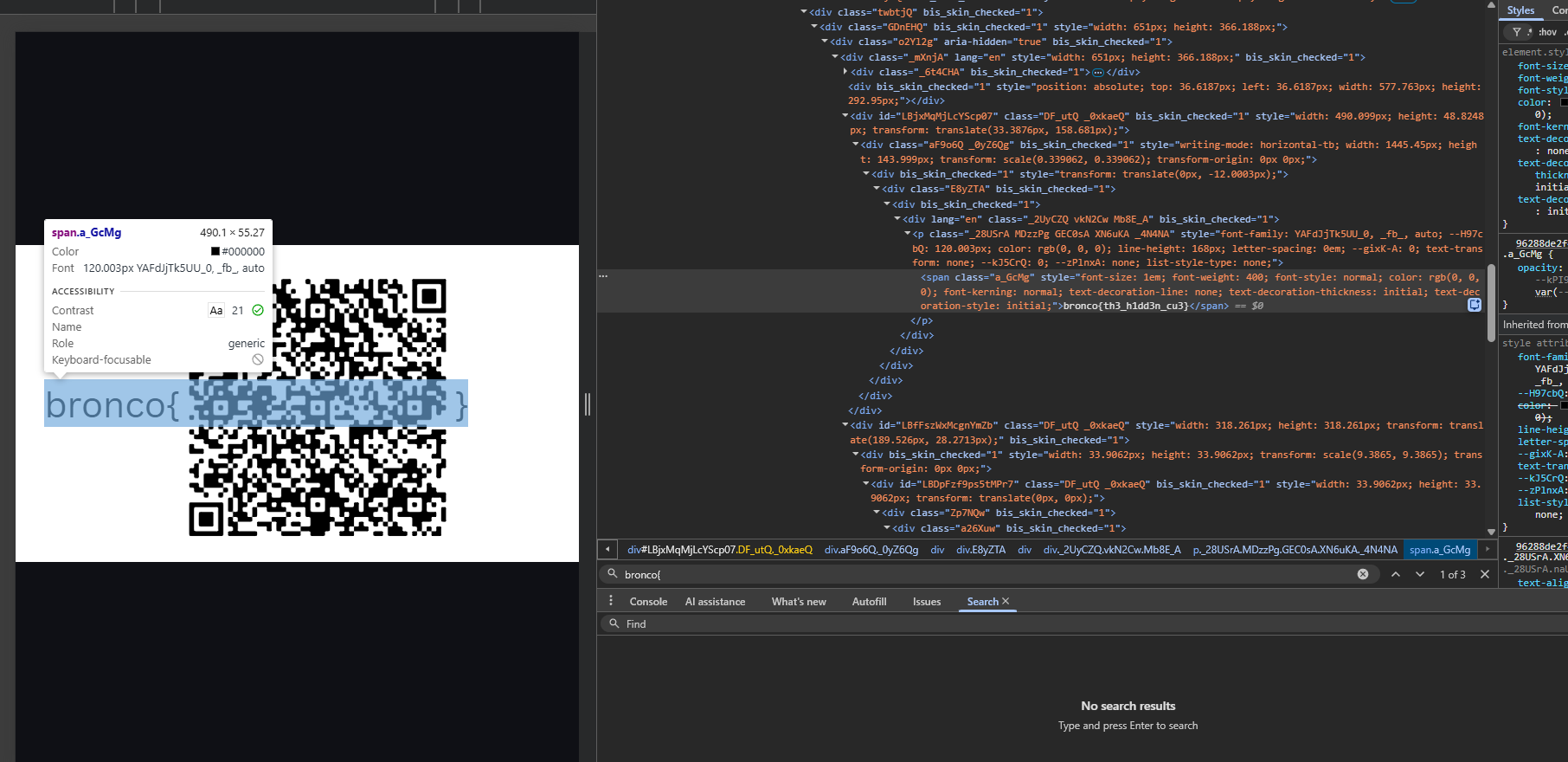Image resolution: width=1568 pixels, height=762 pixels.
Task: Select breadcrumb div.E8yZTA
Action: pos(980,550)
